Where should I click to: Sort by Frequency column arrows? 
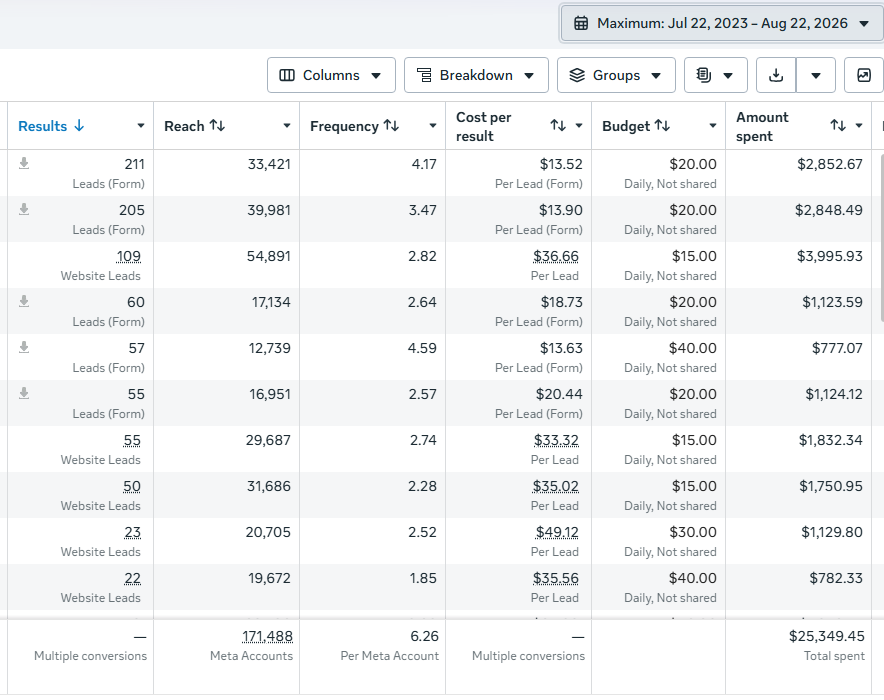point(391,126)
